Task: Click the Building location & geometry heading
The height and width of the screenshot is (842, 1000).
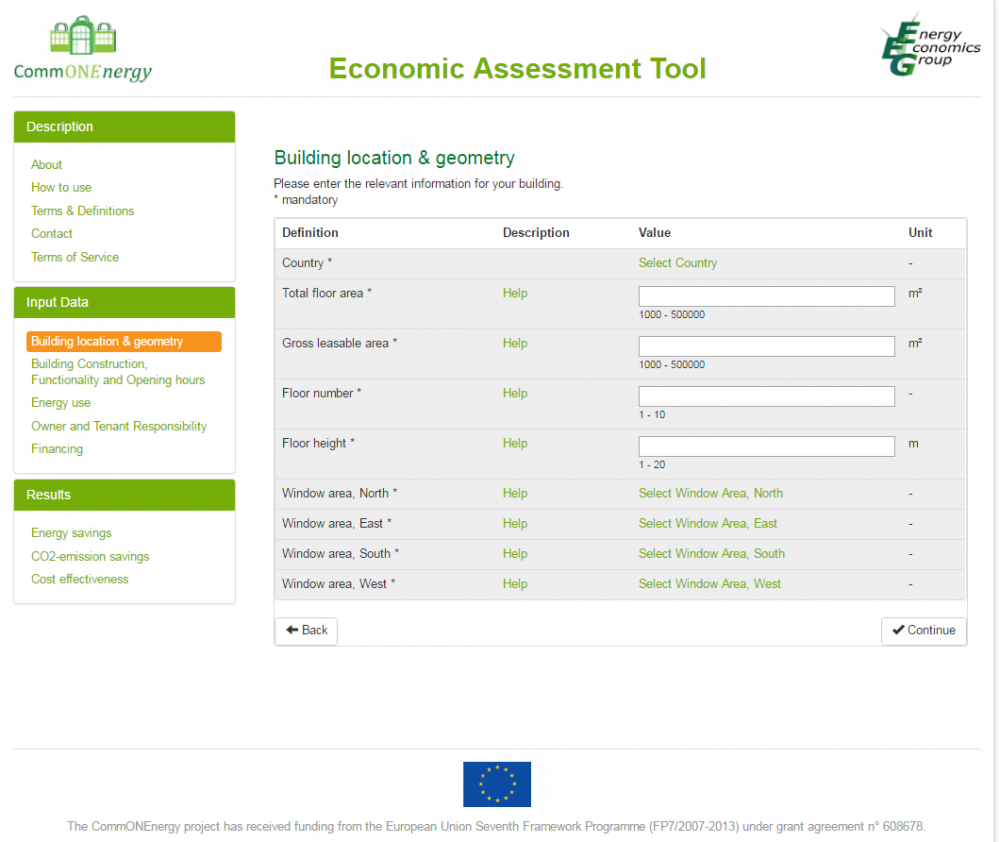Action: (394, 158)
